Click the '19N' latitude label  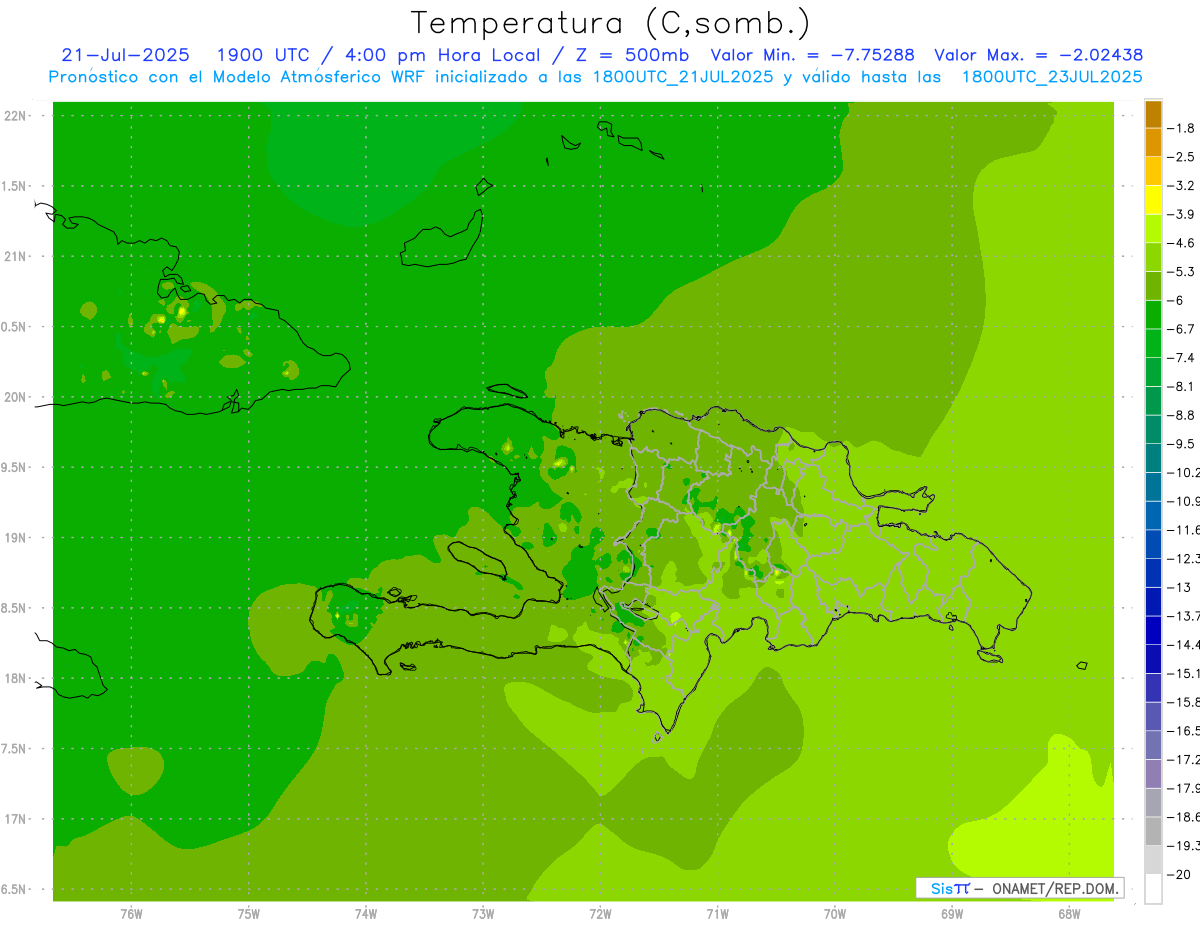coord(16,538)
